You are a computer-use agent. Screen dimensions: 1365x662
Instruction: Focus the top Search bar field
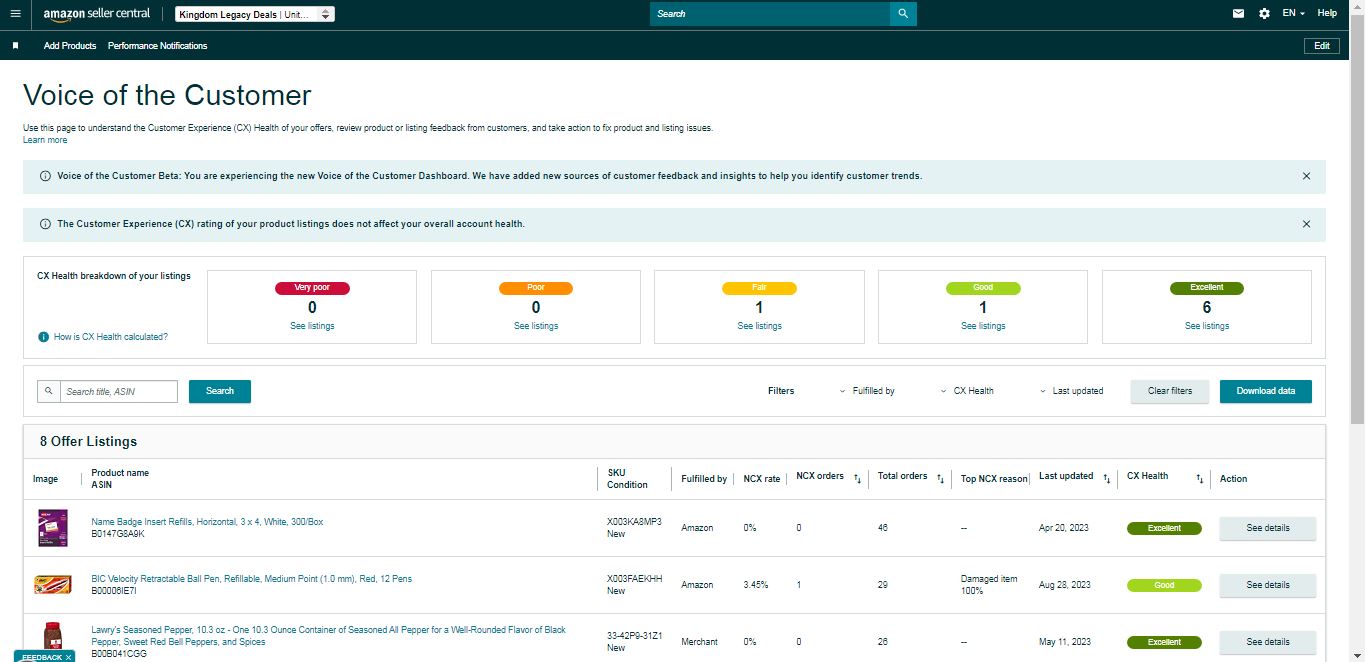click(x=770, y=14)
